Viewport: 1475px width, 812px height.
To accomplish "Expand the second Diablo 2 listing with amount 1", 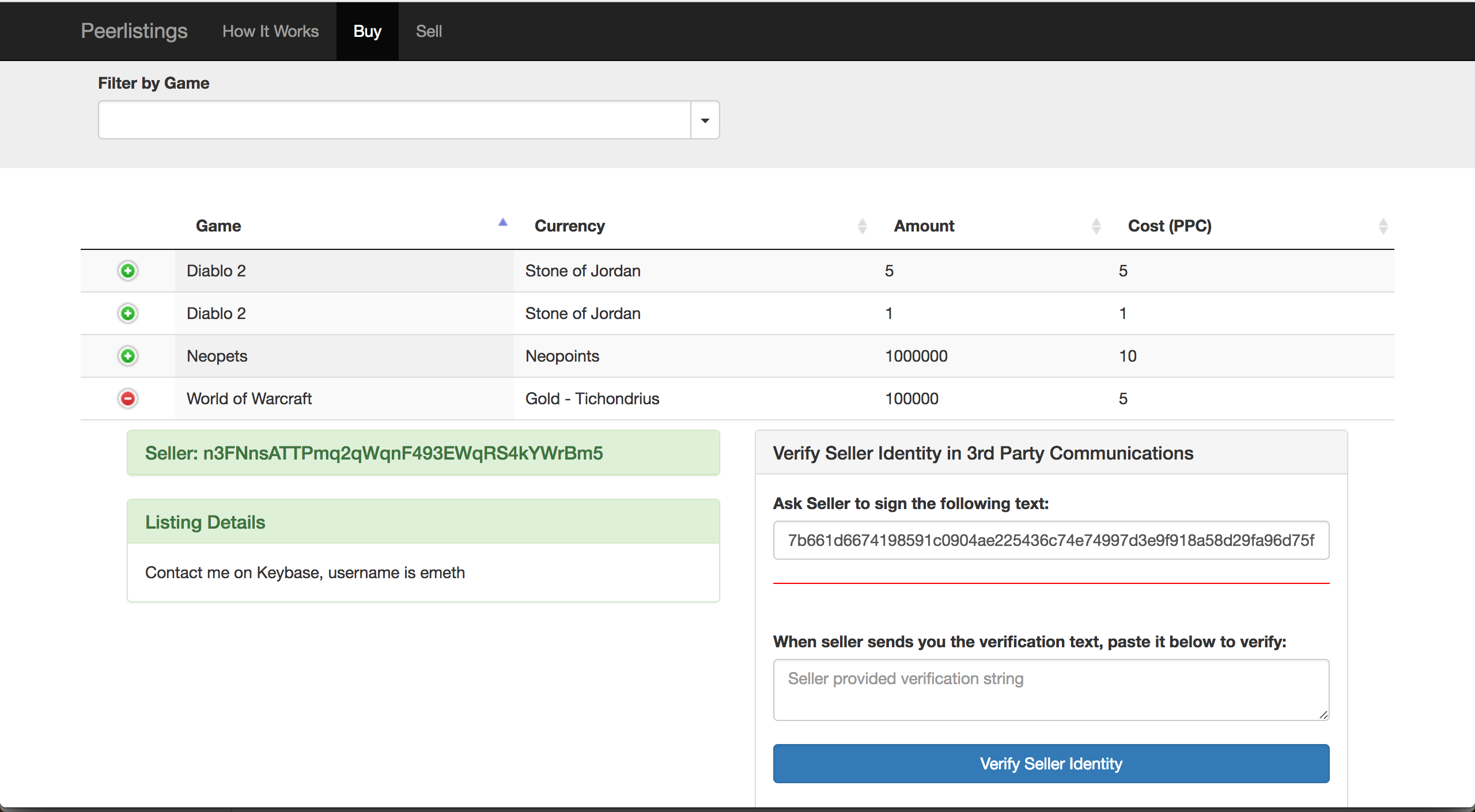I will pyautogui.click(x=128, y=313).
